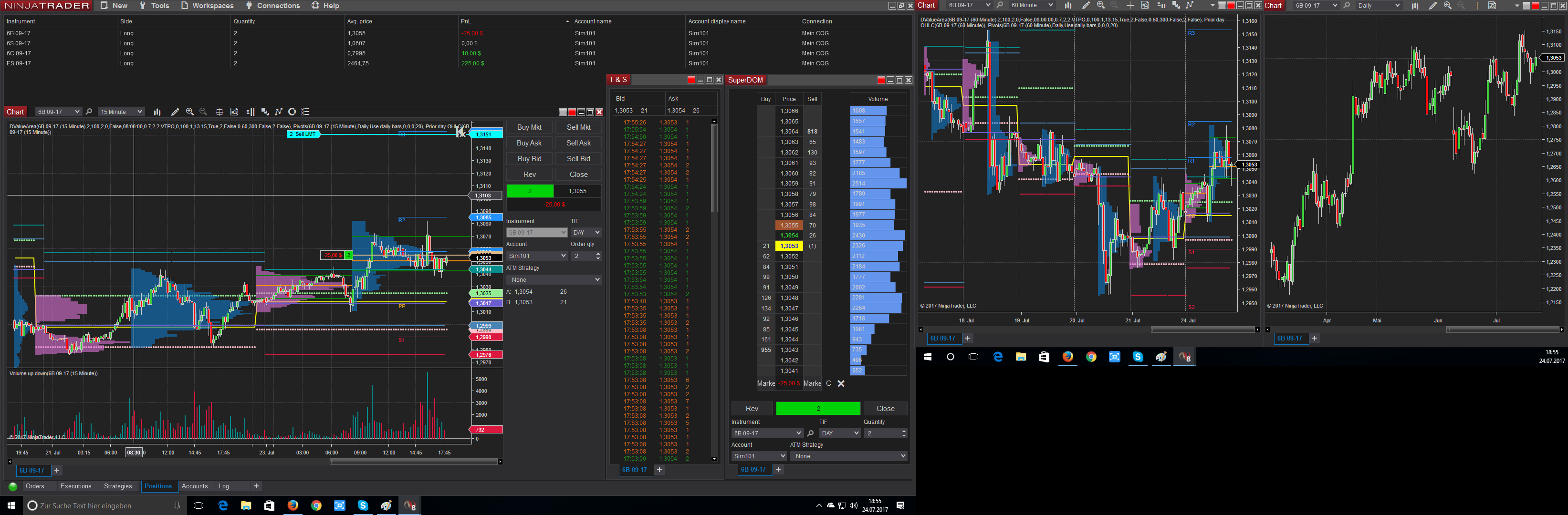Open drawing tools pencil in 15 Minute chart
Screen dimensions: 1568x515
pos(175,112)
